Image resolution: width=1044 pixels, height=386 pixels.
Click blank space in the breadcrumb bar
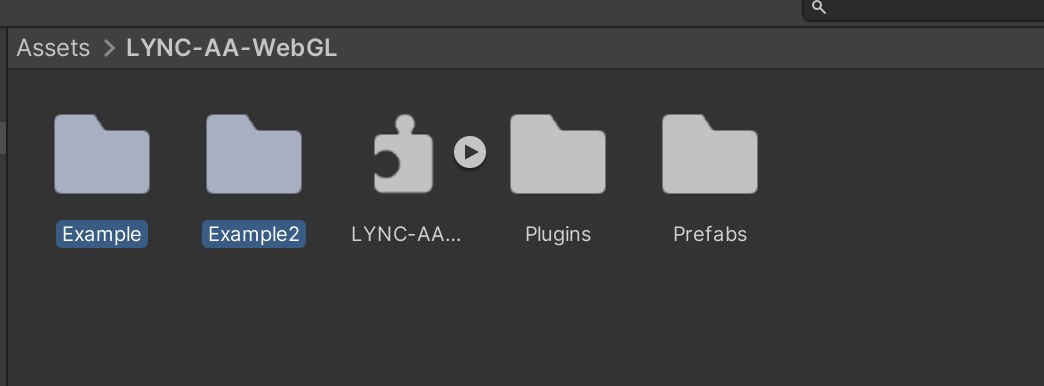[666, 48]
